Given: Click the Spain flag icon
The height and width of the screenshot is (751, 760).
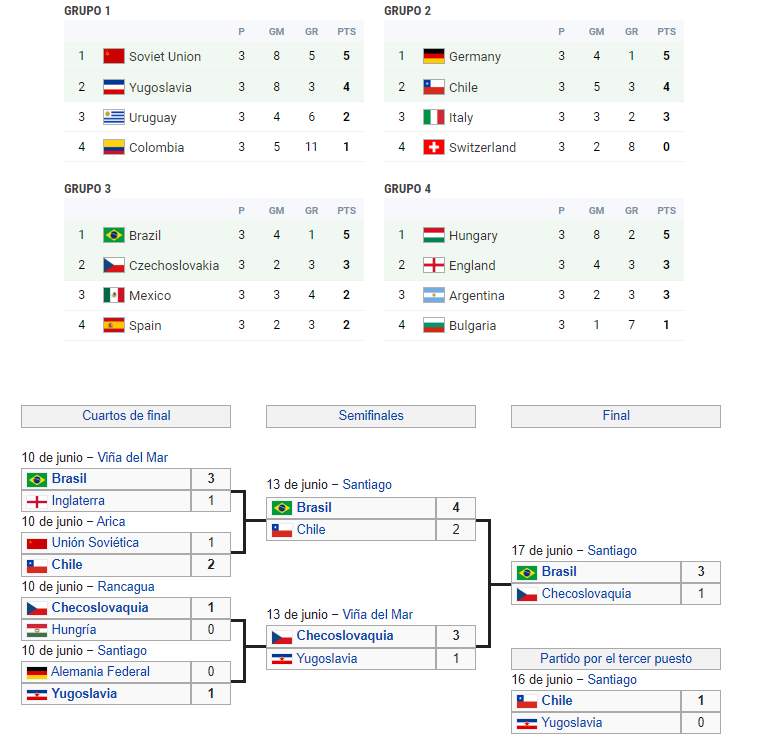Looking at the screenshot, I should (114, 325).
